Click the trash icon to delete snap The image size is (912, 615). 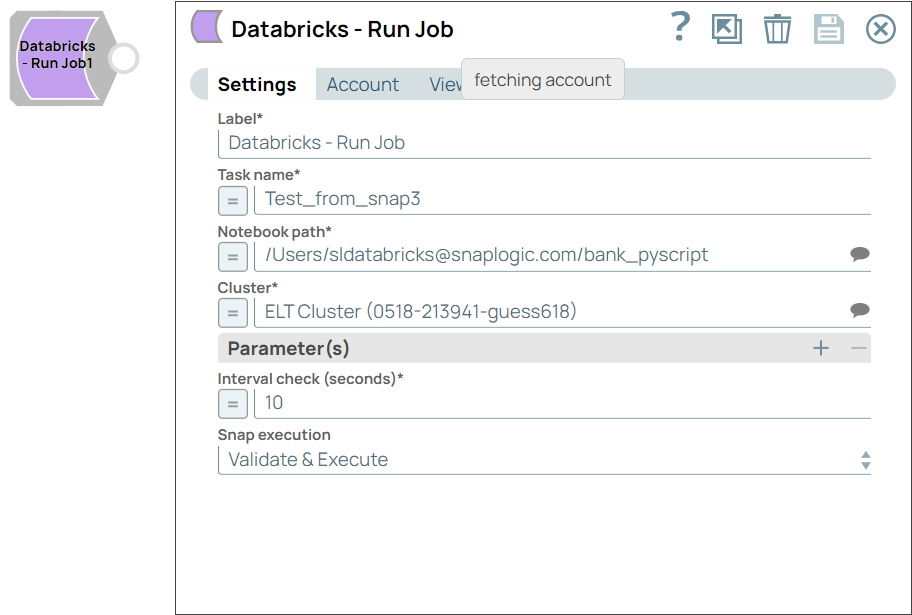(x=777, y=29)
